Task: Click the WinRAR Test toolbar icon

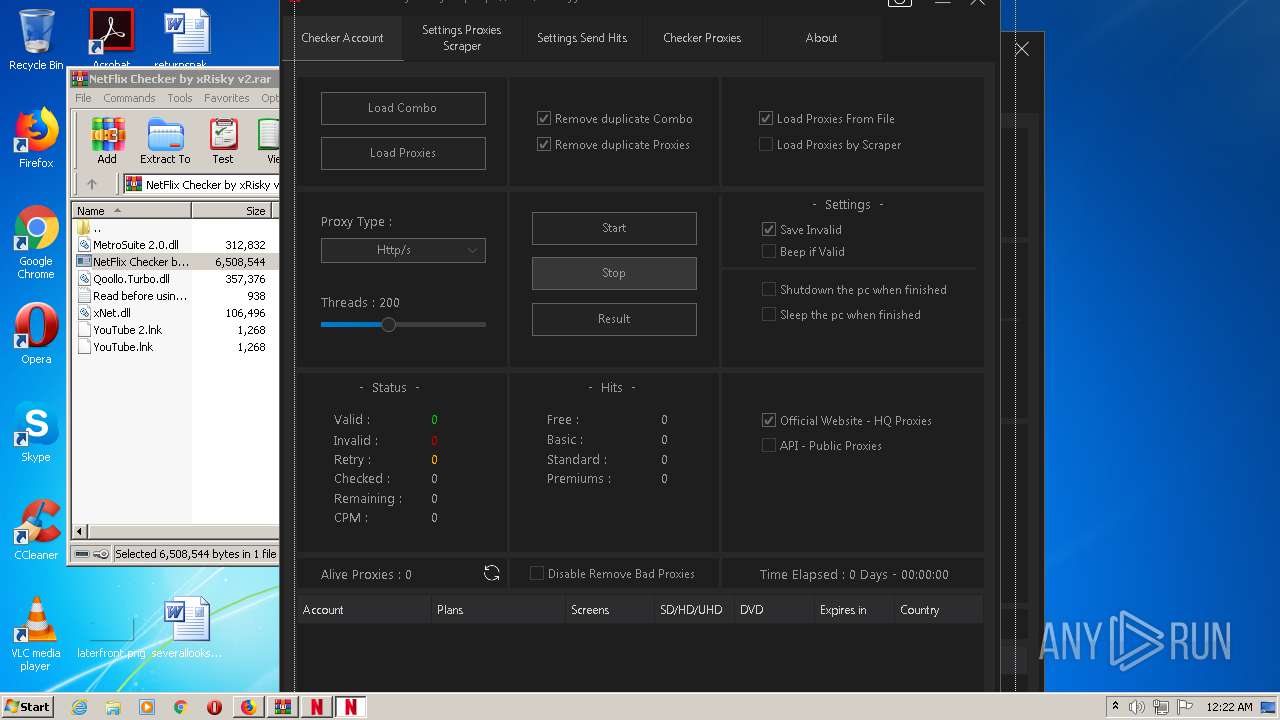Action: pyautogui.click(x=223, y=141)
